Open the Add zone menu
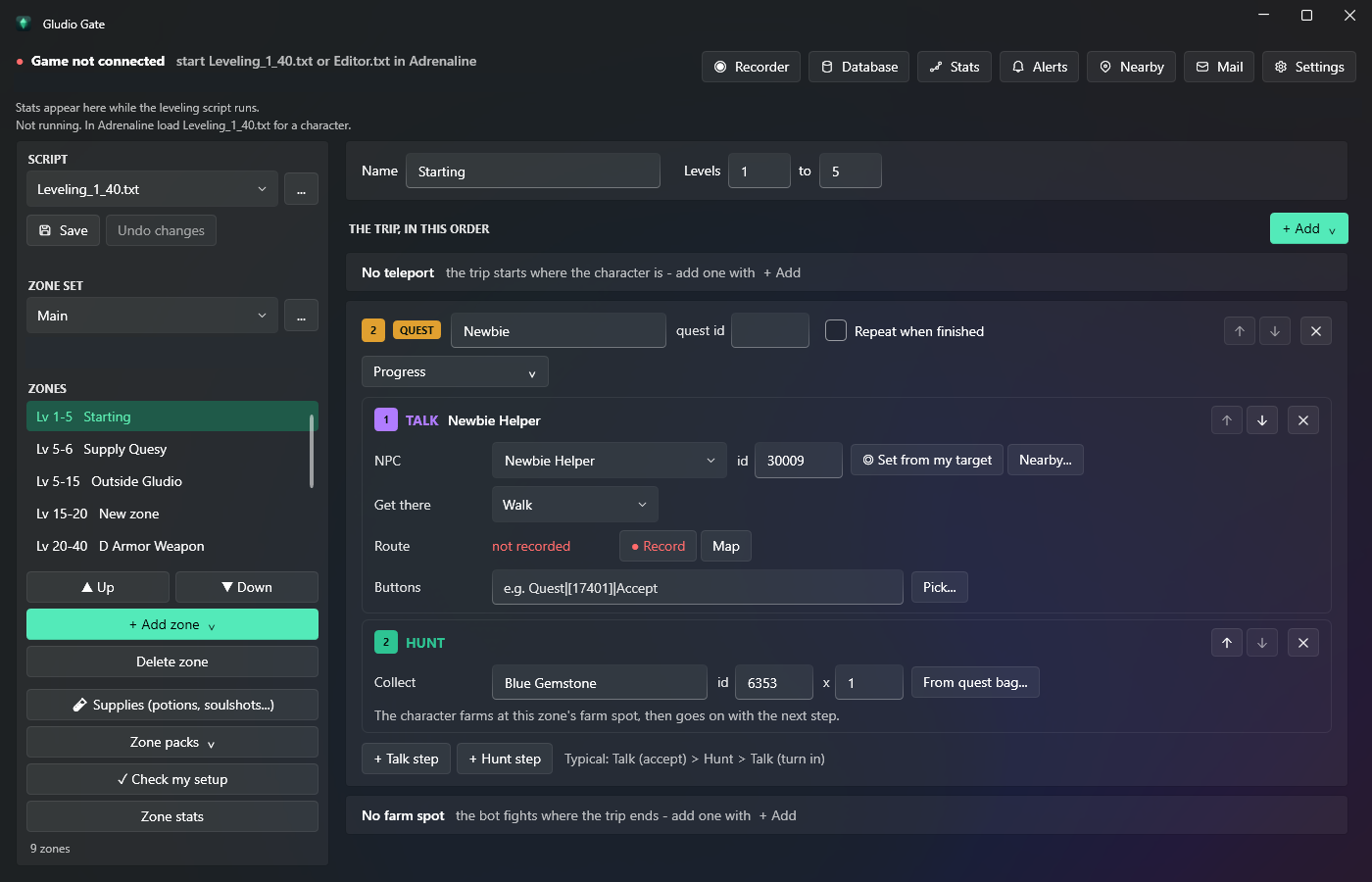Viewport: 1372px width, 882px height. click(172, 624)
